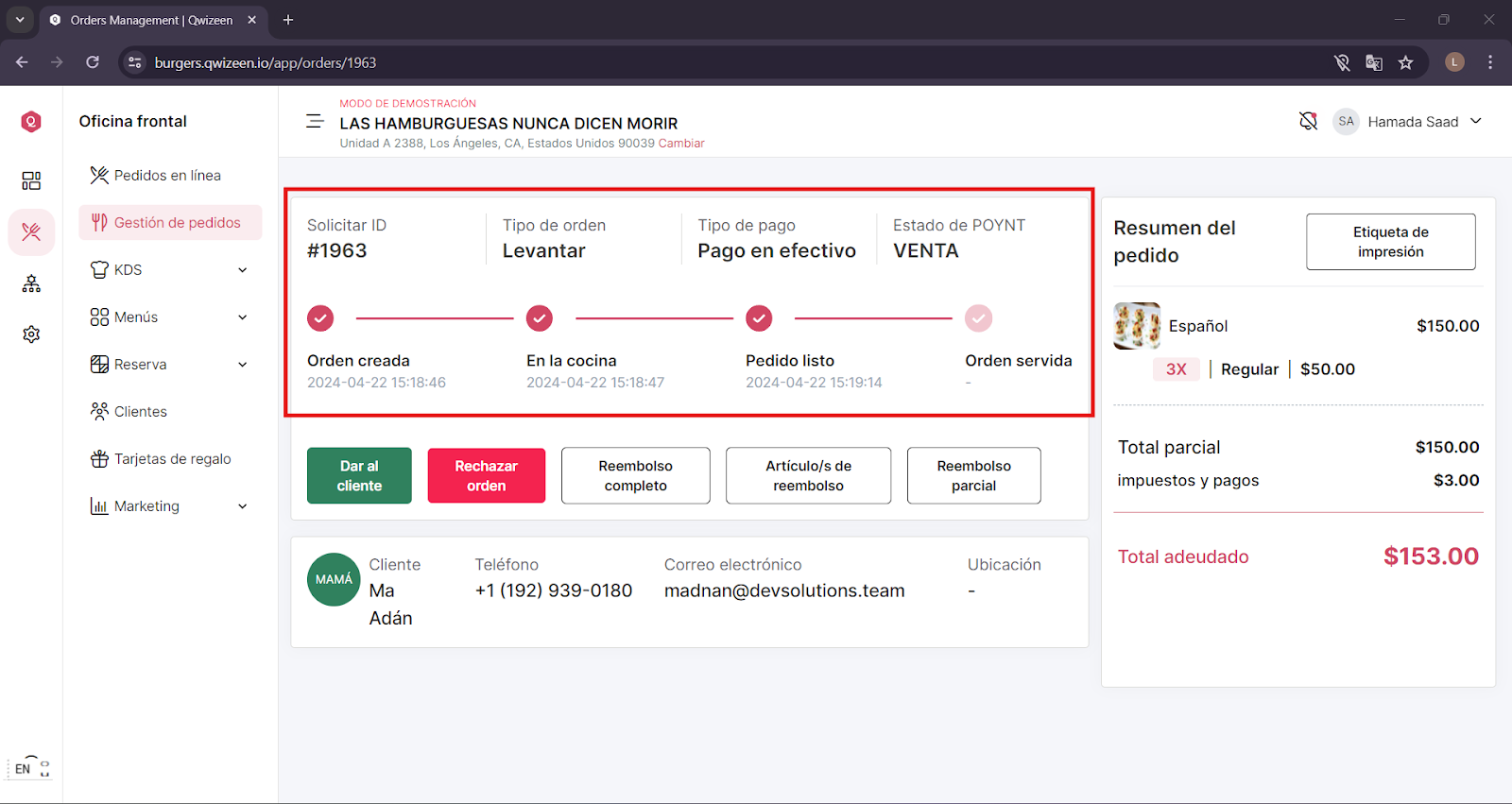Click the language EN switcher icon
The image size is (1512, 804).
tap(31, 767)
